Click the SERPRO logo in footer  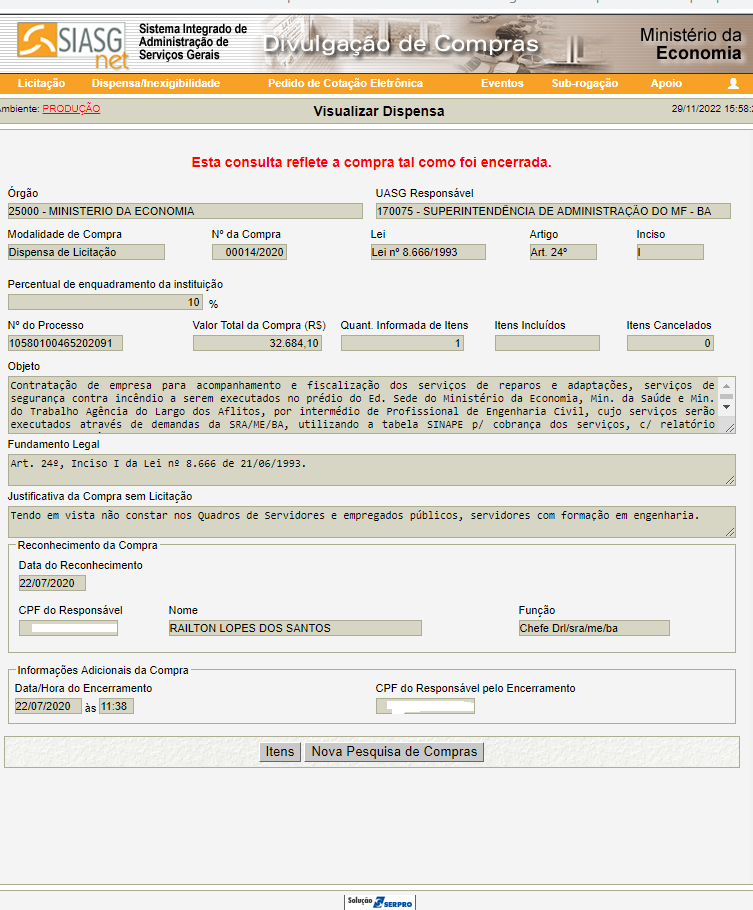point(379,901)
